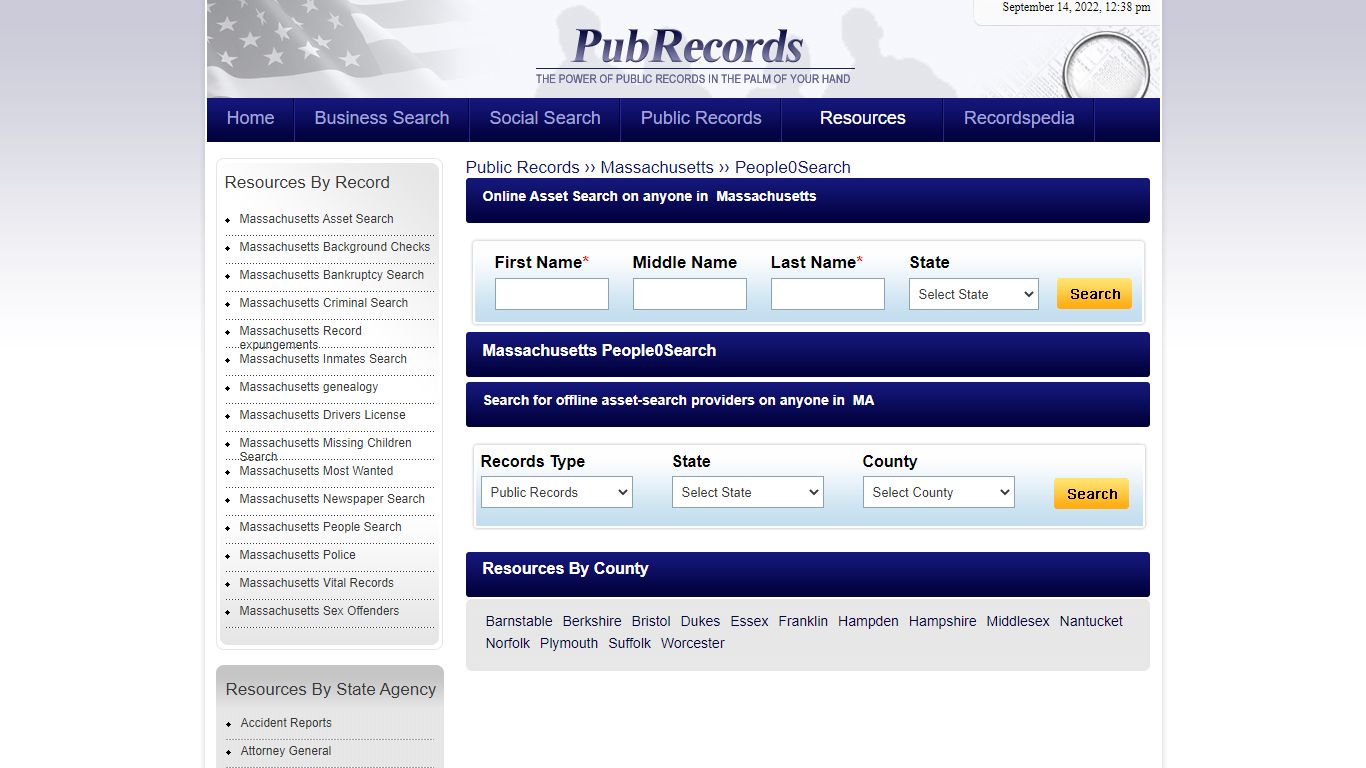The width and height of the screenshot is (1366, 768).
Task: Open Massachusetts Missing Children Search link
Action: (x=326, y=449)
